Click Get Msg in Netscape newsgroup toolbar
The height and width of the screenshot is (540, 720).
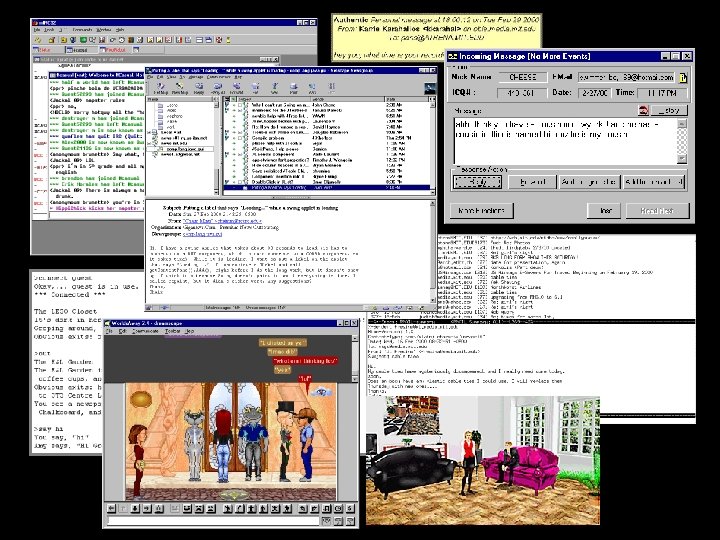pos(160,88)
